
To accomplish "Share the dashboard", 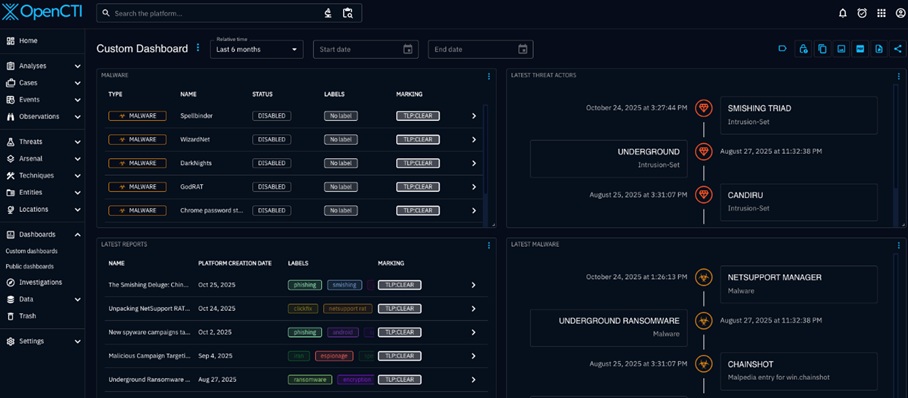I will coord(898,49).
